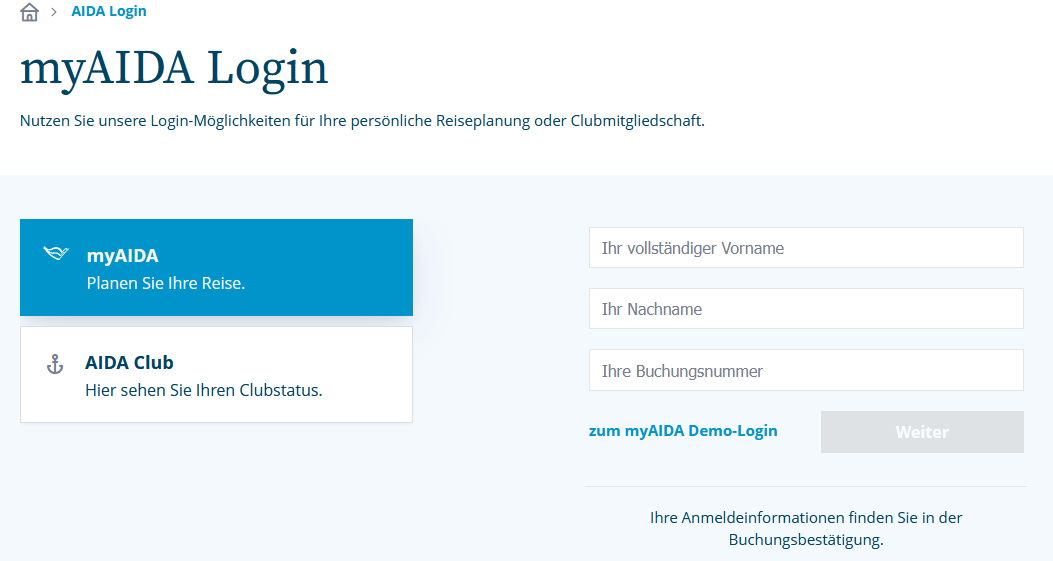1053x561 pixels.
Task: Click the myAIDA smile logo icon
Action: (x=56, y=253)
